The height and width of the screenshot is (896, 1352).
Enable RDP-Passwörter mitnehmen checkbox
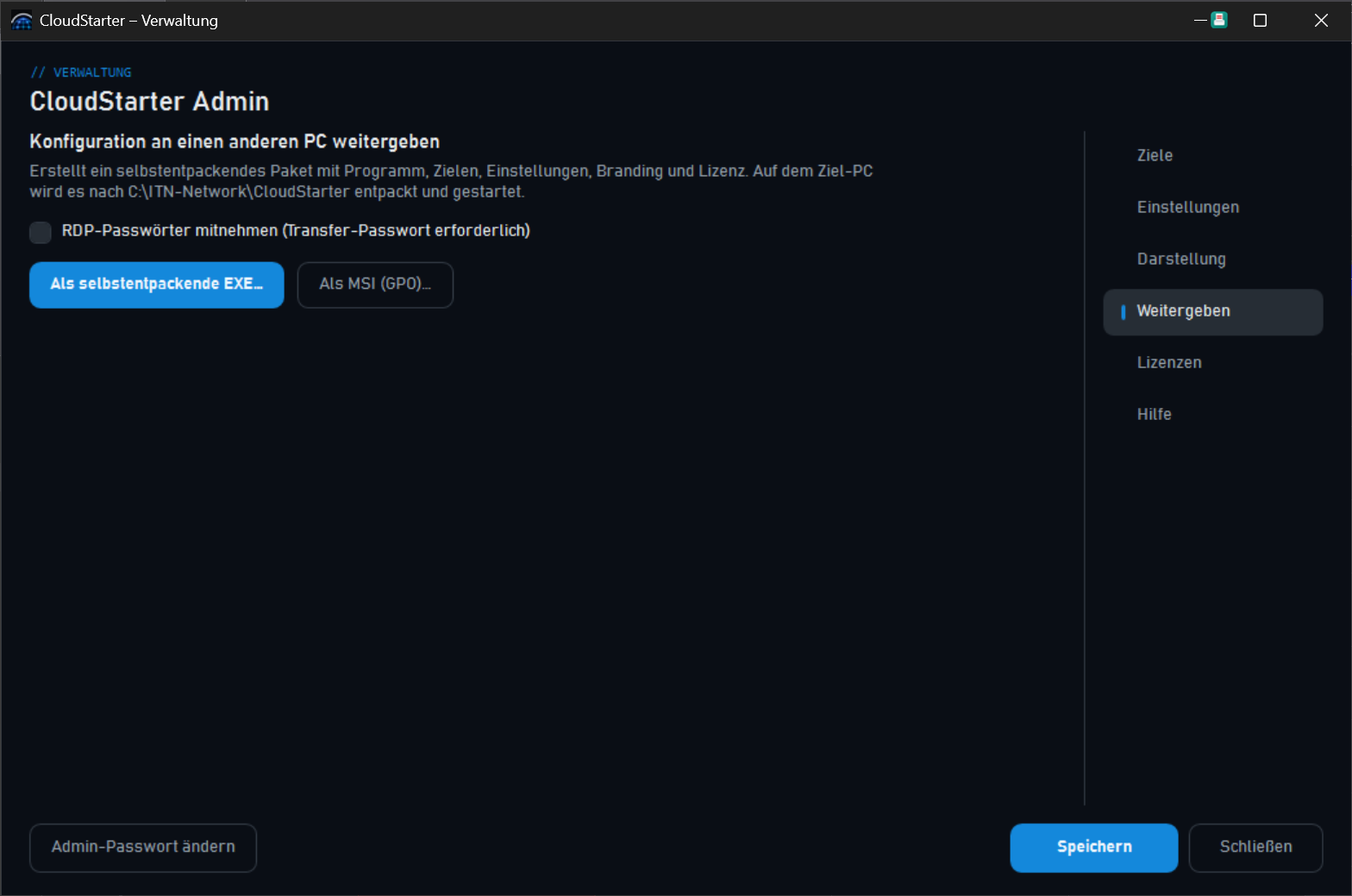[x=41, y=232]
